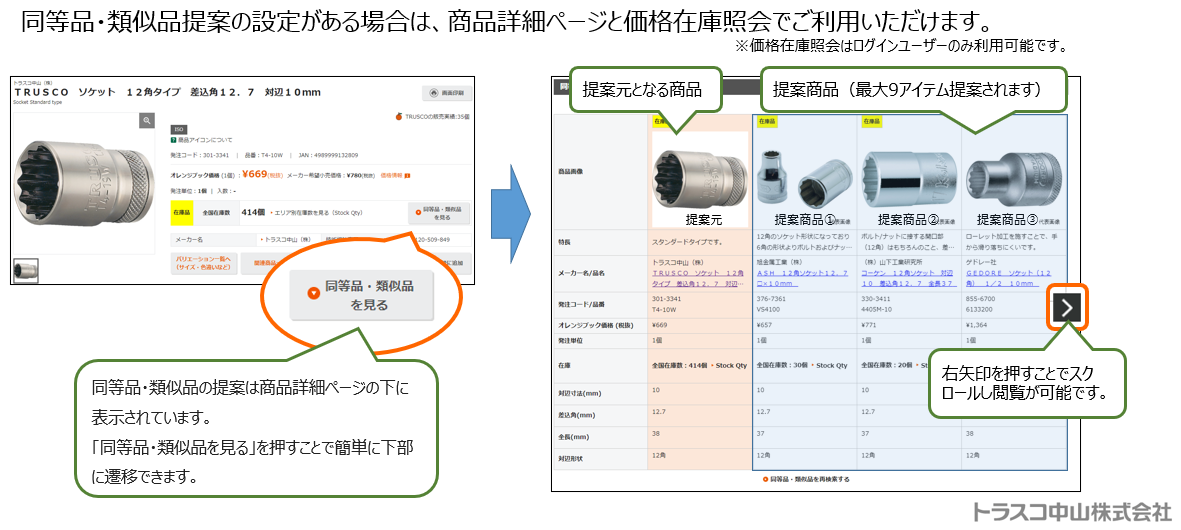Screen dimensions: 1181x530
Task: Open the 価格情報 link beside maker price
Action: tap(396, 175)
